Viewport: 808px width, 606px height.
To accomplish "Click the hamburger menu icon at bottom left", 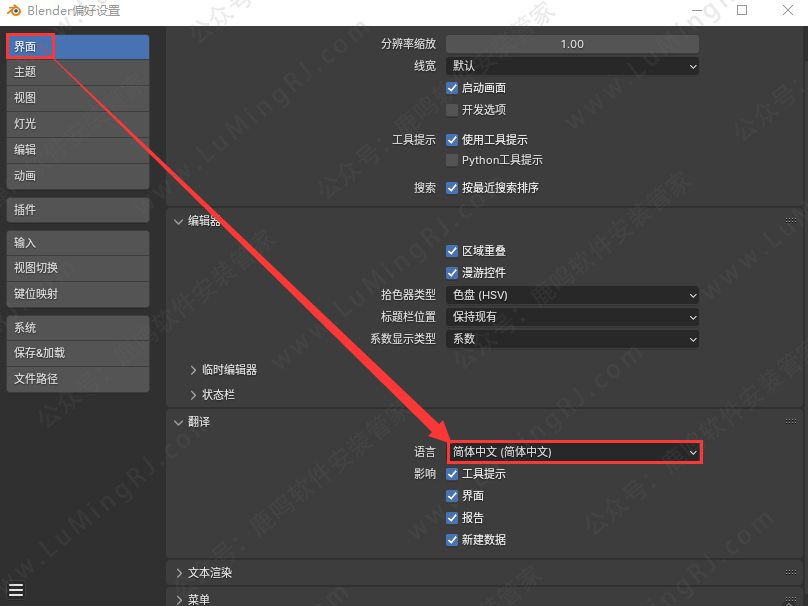I will (16, 589).
